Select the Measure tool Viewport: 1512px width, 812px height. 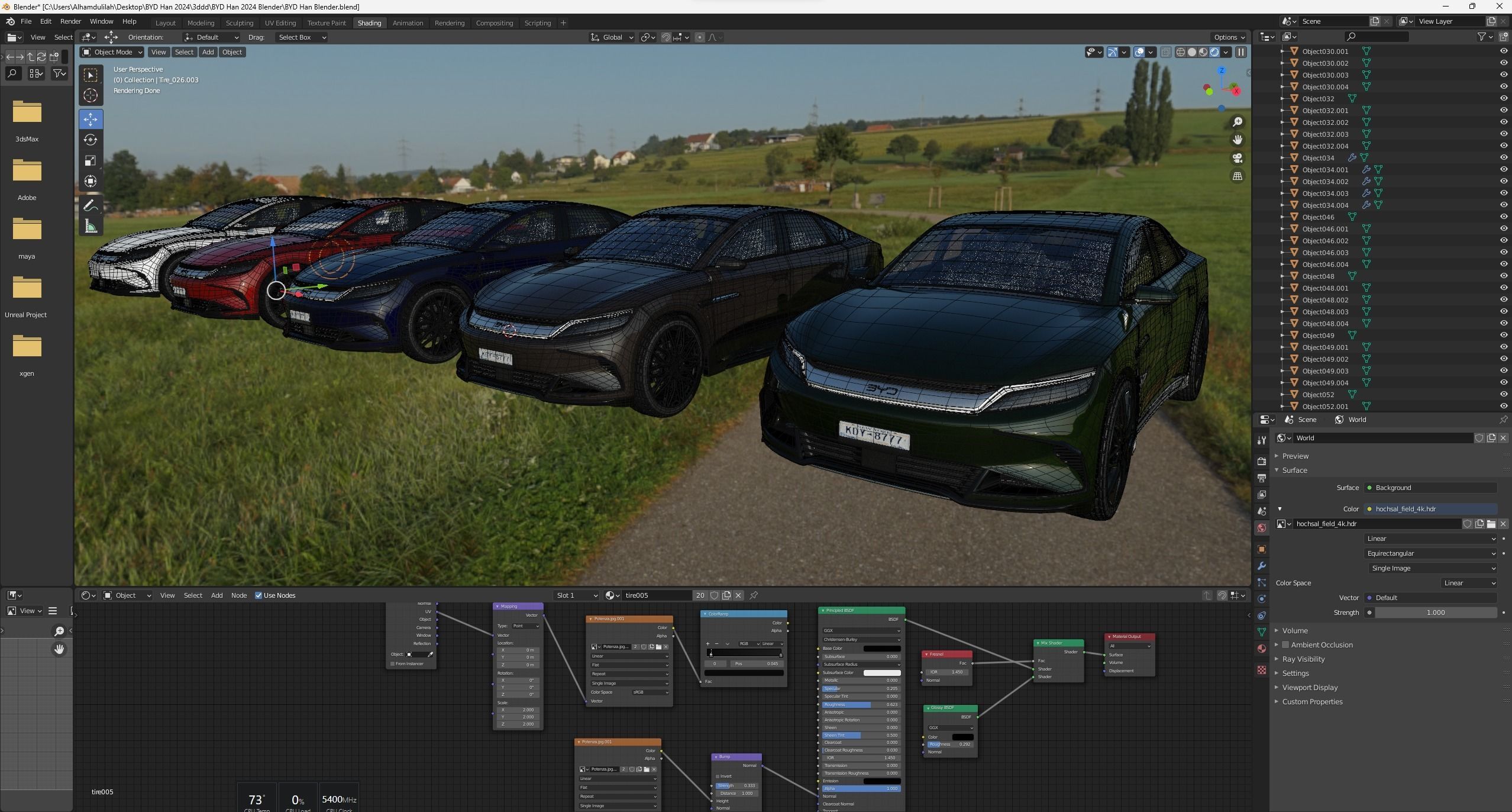point(91,226)
